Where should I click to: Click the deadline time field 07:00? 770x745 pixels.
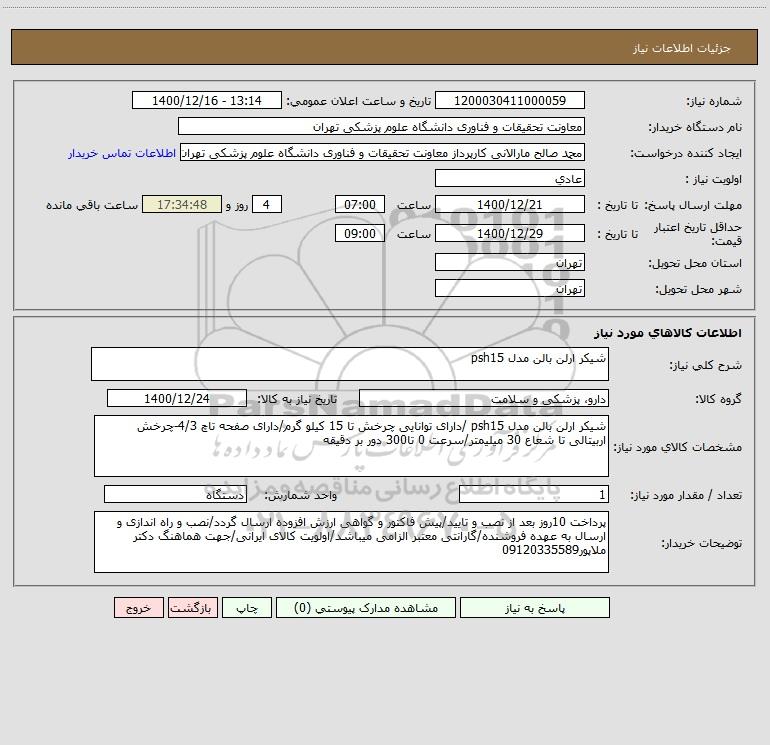[x=360, y=204]
